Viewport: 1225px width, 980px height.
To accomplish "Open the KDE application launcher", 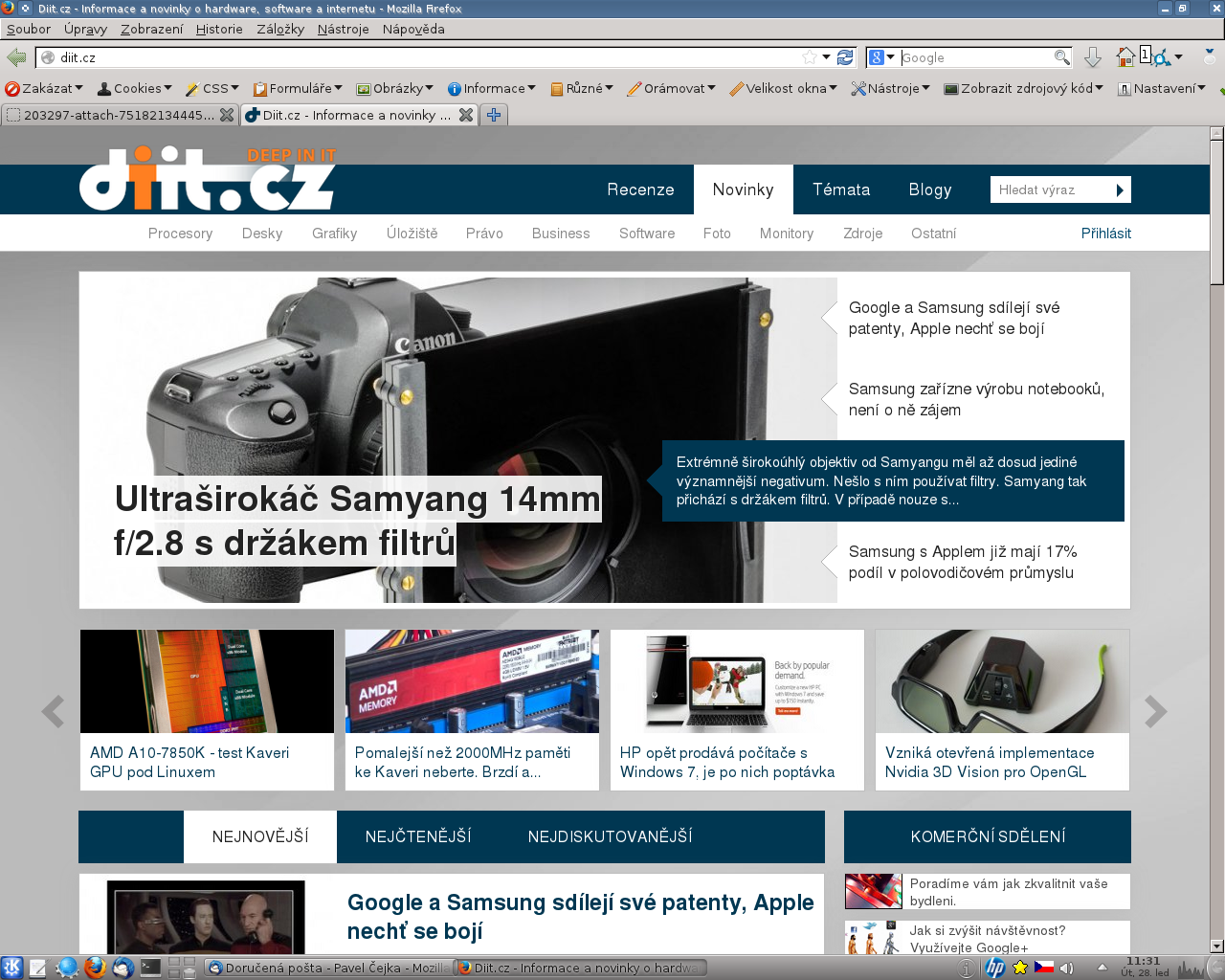I will click(11, 968).
